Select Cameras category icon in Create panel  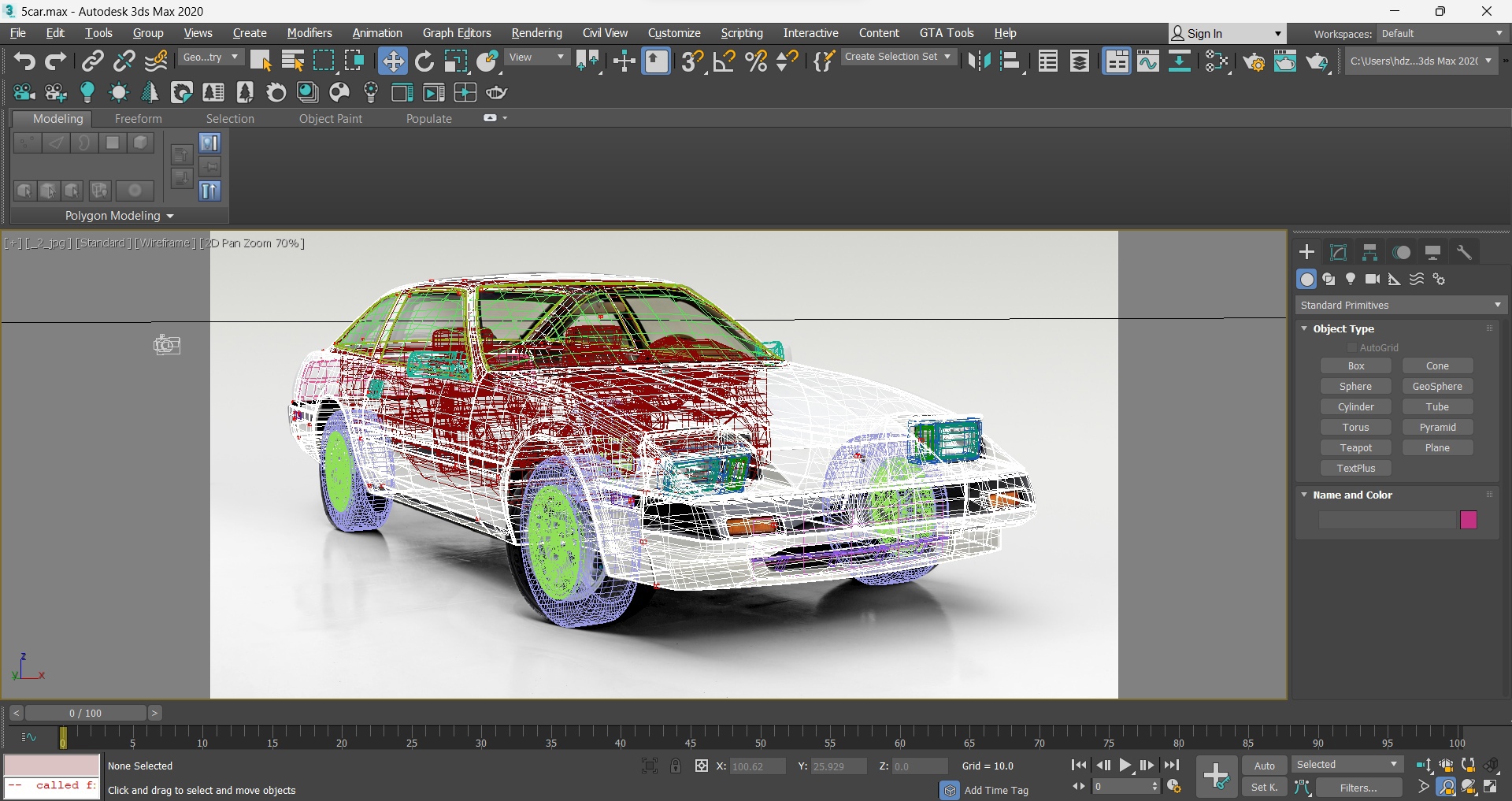click(x=1373, y=279)
